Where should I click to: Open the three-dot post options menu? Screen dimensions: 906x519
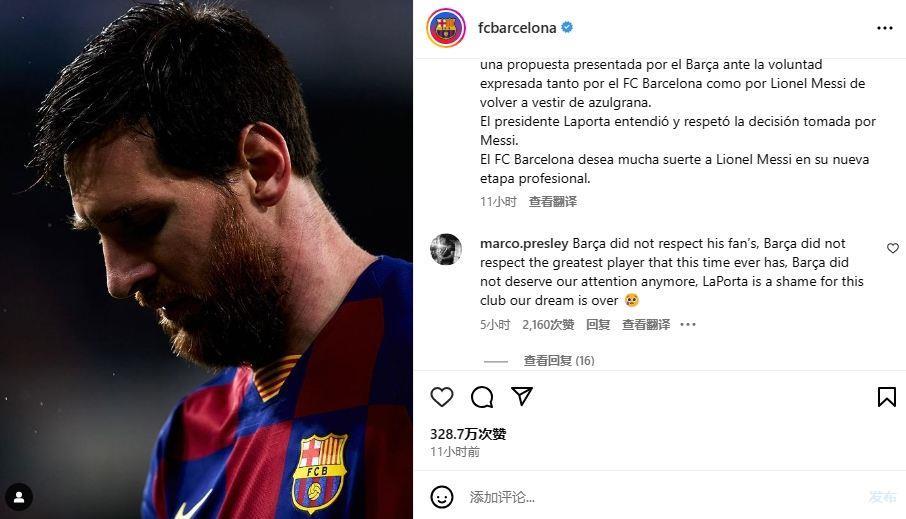[885, 28]
